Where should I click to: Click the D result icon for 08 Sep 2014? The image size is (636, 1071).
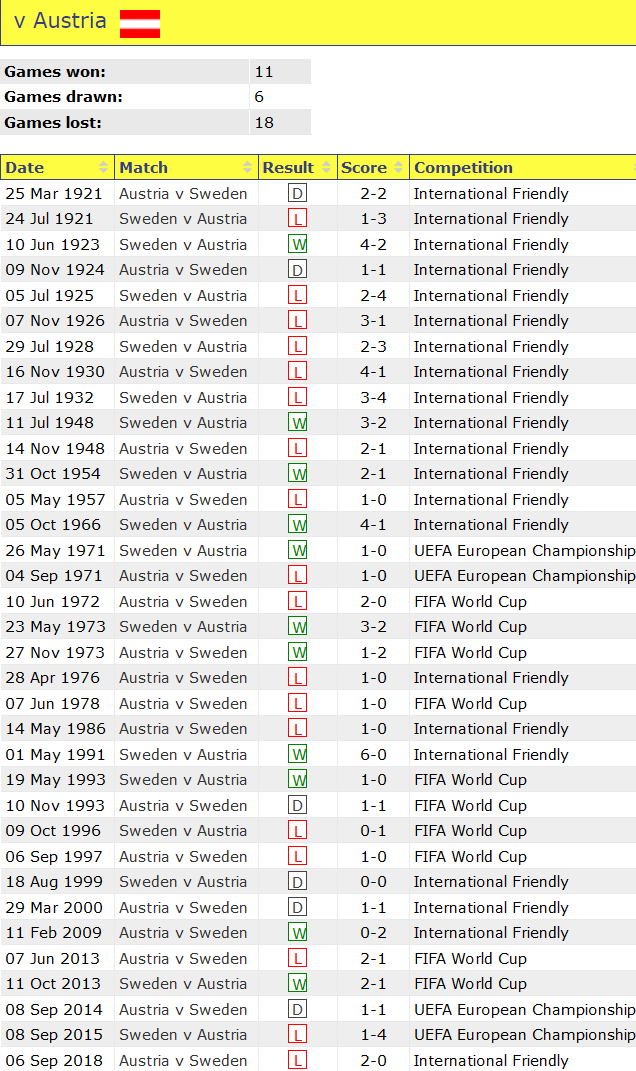tap(297, 1010)
